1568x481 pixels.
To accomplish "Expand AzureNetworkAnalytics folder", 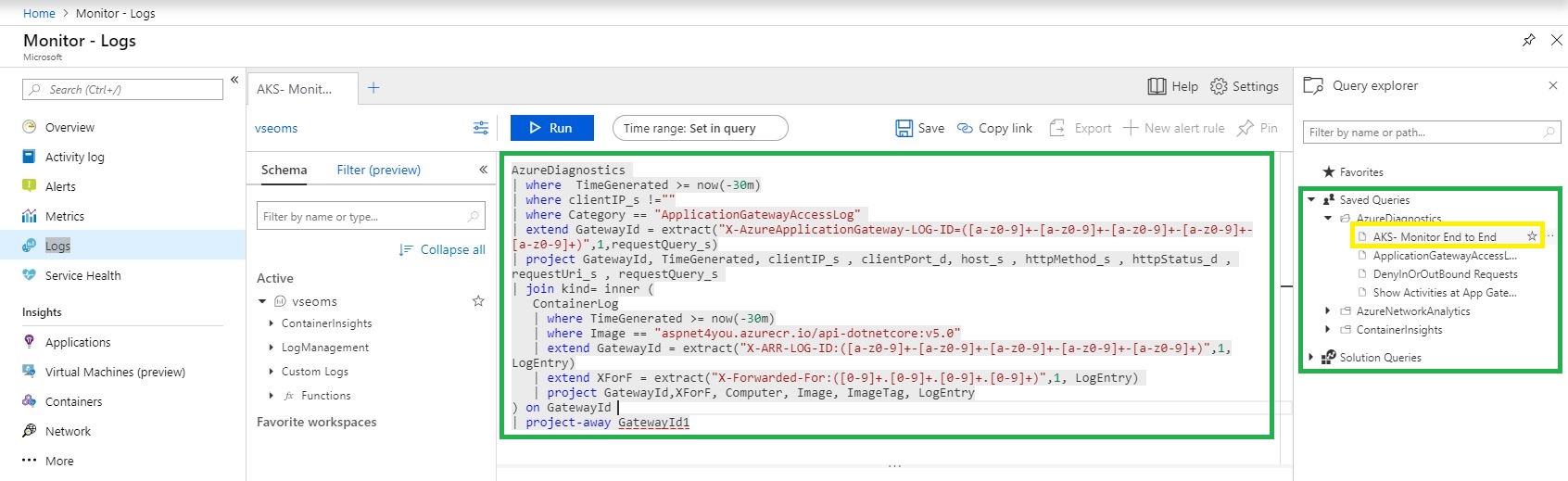I will point(1328,311).
